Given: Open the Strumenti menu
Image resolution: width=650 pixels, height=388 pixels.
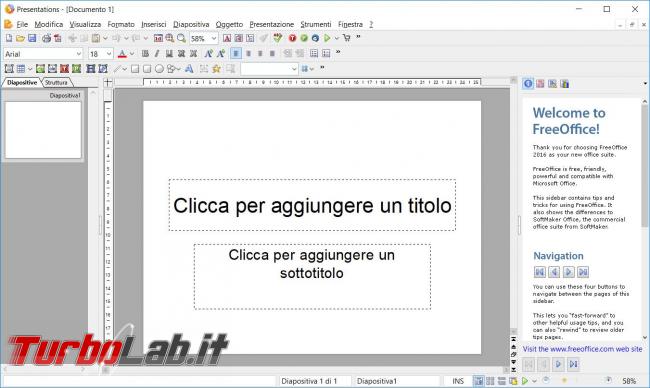Looking at the screenshot, I should click(x=316, y=24).
